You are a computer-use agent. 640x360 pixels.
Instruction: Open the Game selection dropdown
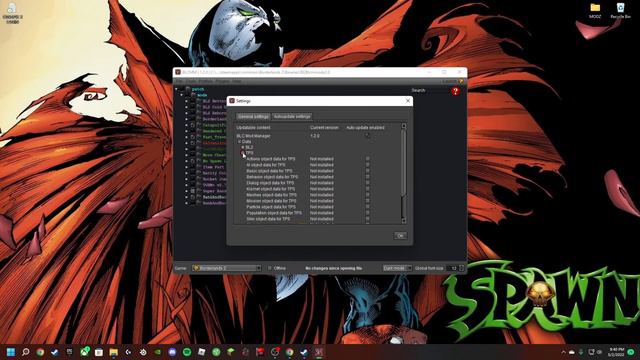(x=227, y=268)
